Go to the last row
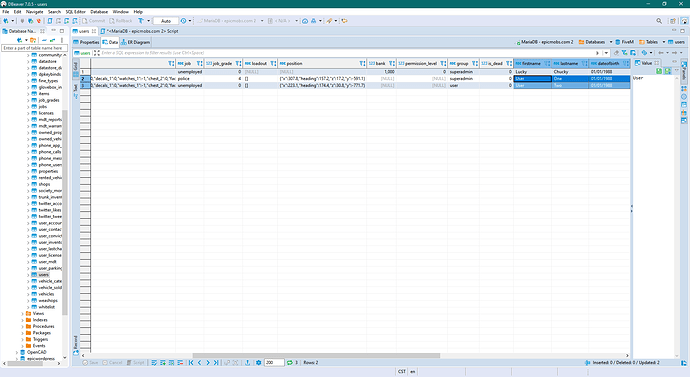 tap(216, 362)
